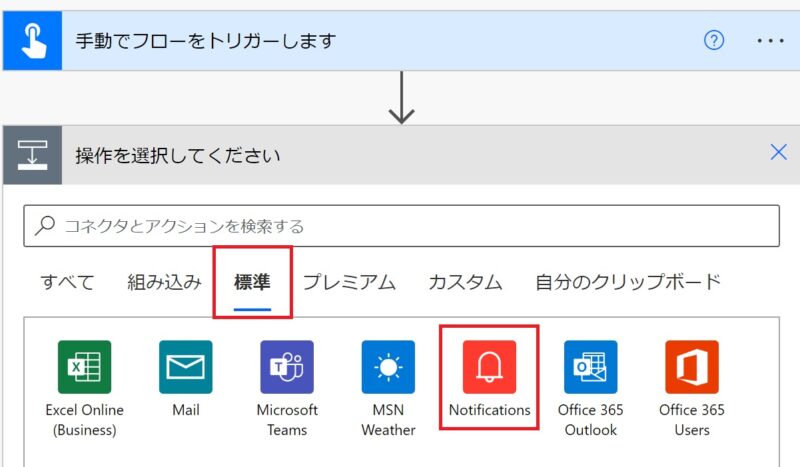Select the MSN Weather connector icon
This screenshot has height=467, width=800.
click(x=388, y=367)
